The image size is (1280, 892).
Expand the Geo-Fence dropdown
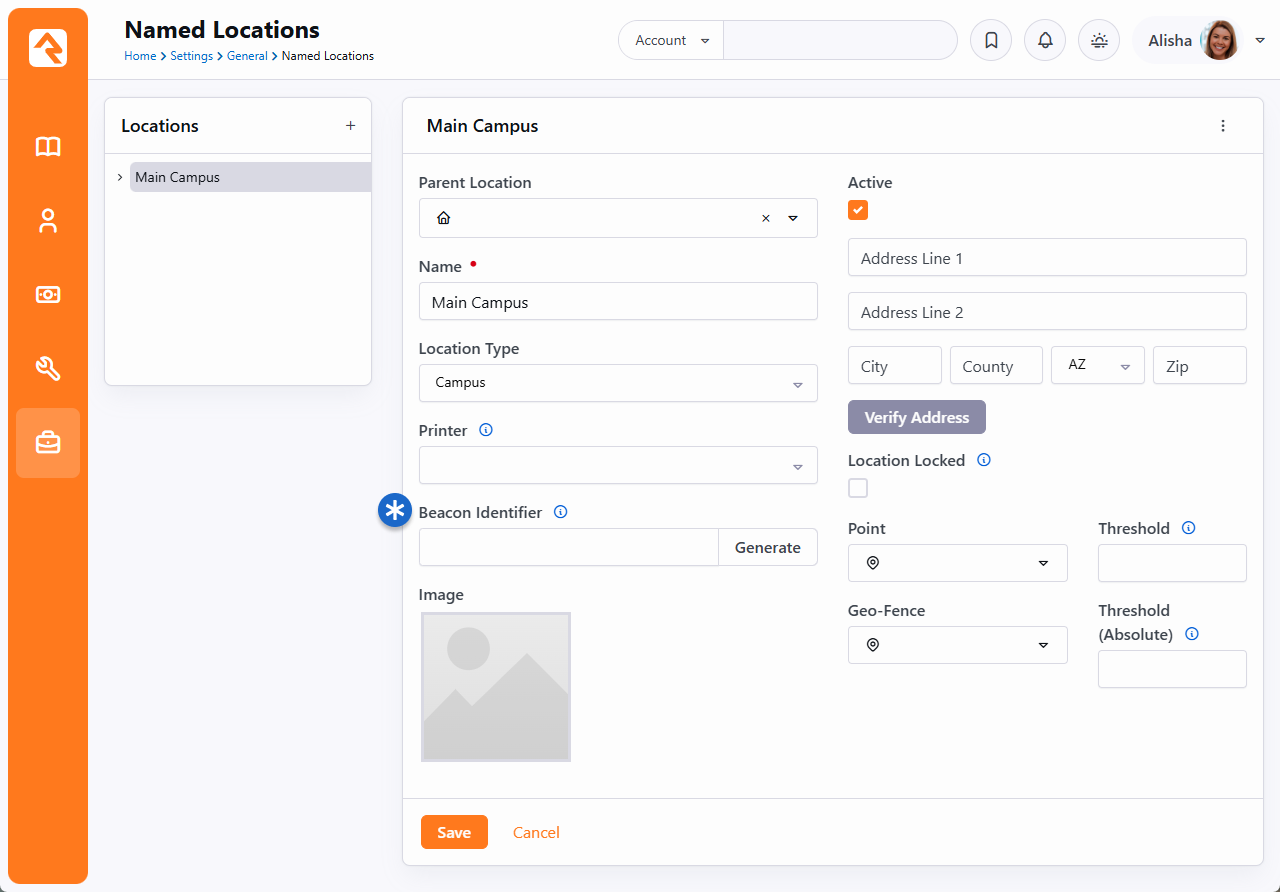[x=957, y=645]
